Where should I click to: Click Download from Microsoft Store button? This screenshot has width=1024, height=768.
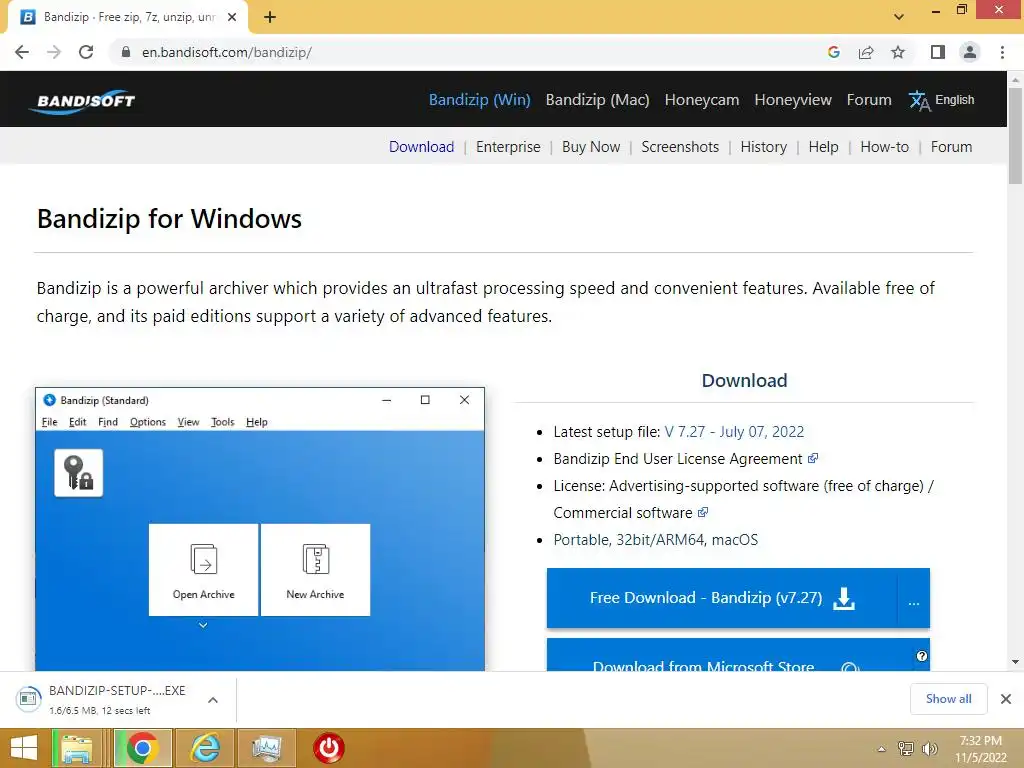click(x=738, y=655)
